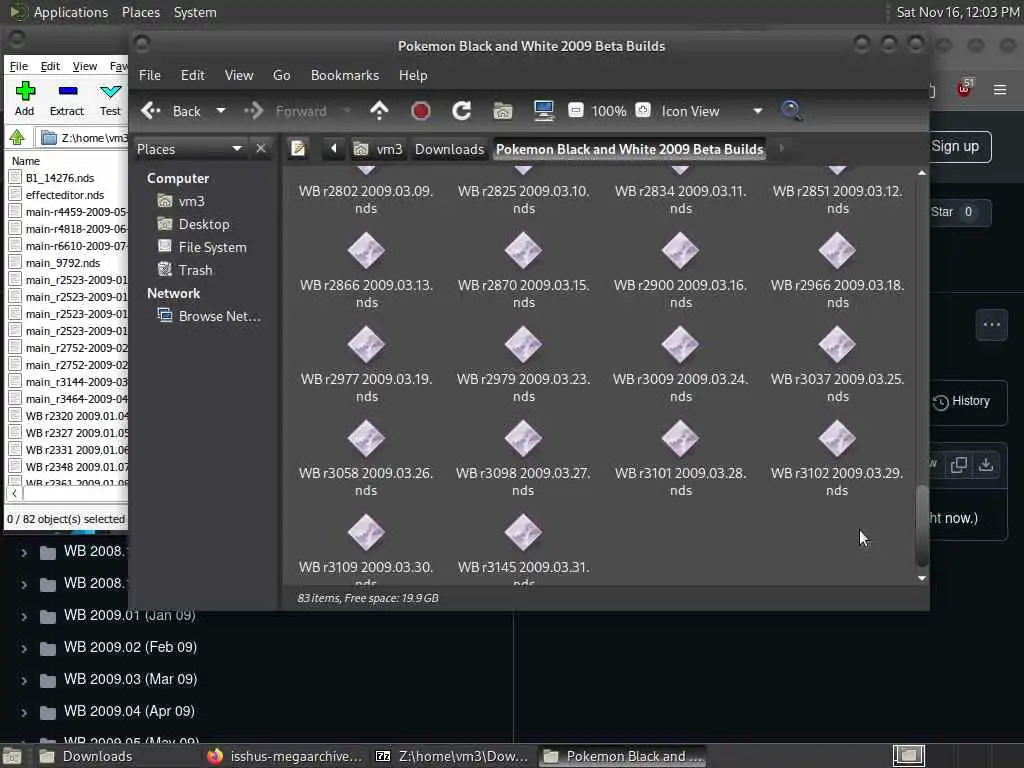Click Extract in 7-Zip window
Screen dimensions: 1024x768
pyautogui.click(x=67, y=99)
